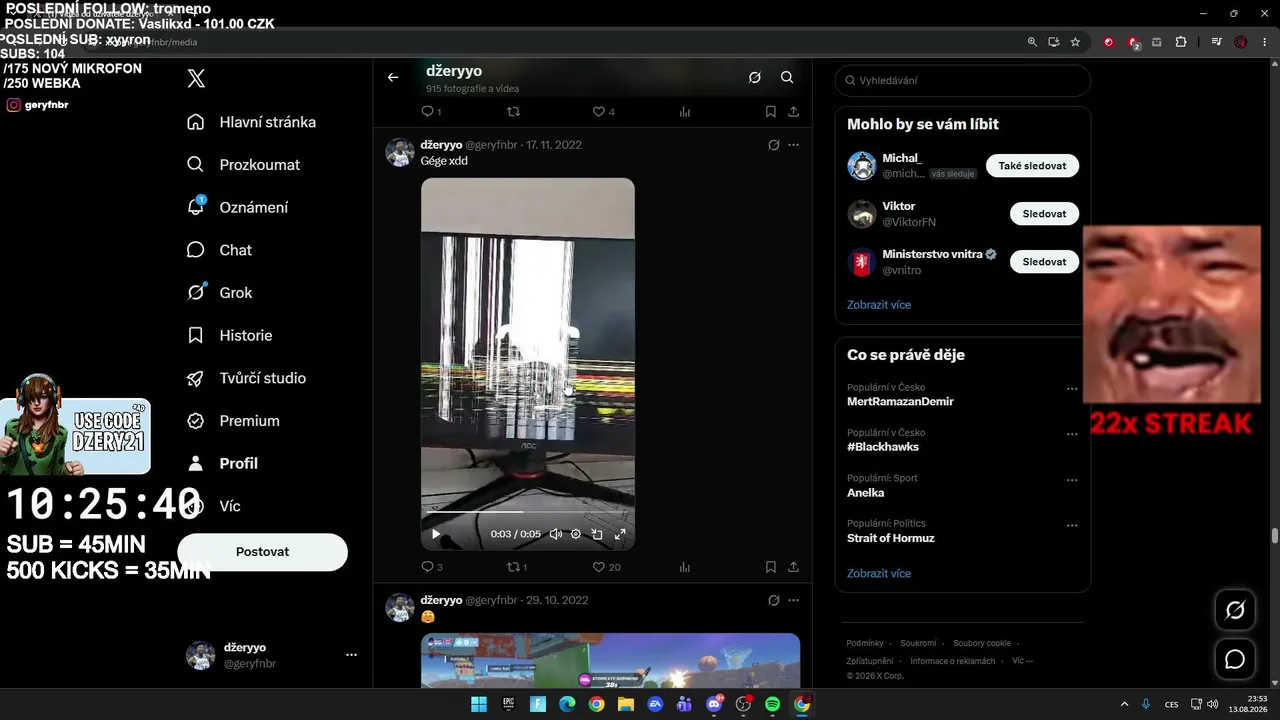The height and width of the screenshot is (720, 1280).
Task: Open Spotify from the taskbar
Action: (772, 704)
